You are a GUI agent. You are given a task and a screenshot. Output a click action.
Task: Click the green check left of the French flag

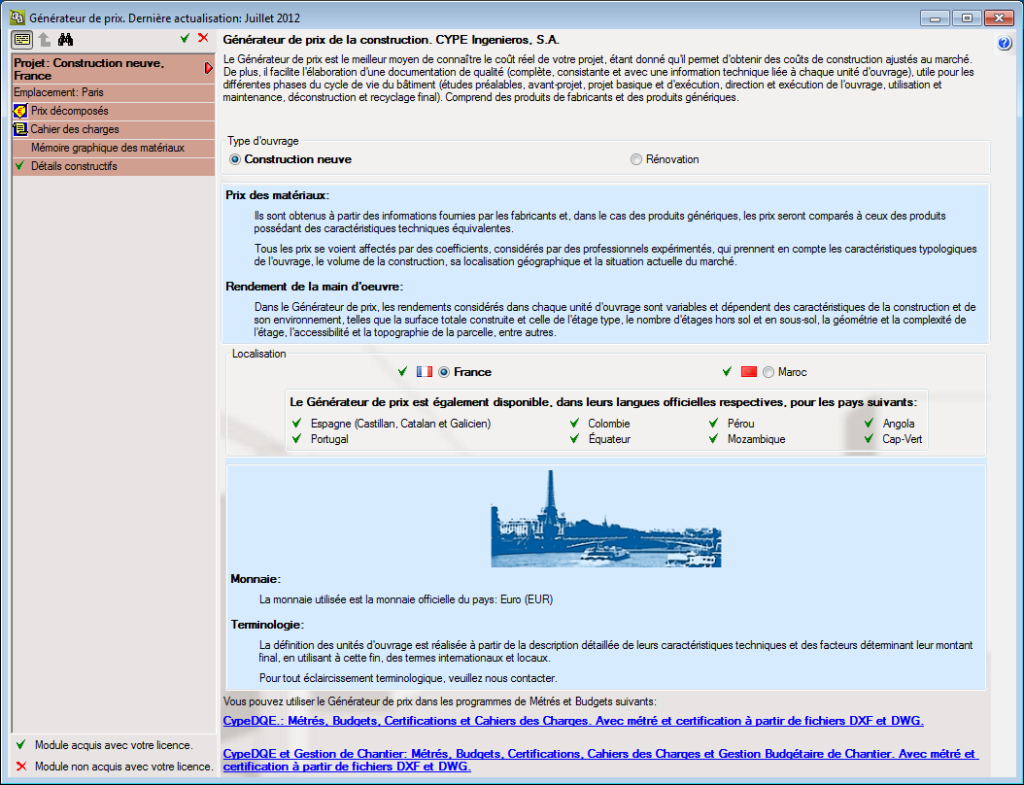tap(403, 372)
